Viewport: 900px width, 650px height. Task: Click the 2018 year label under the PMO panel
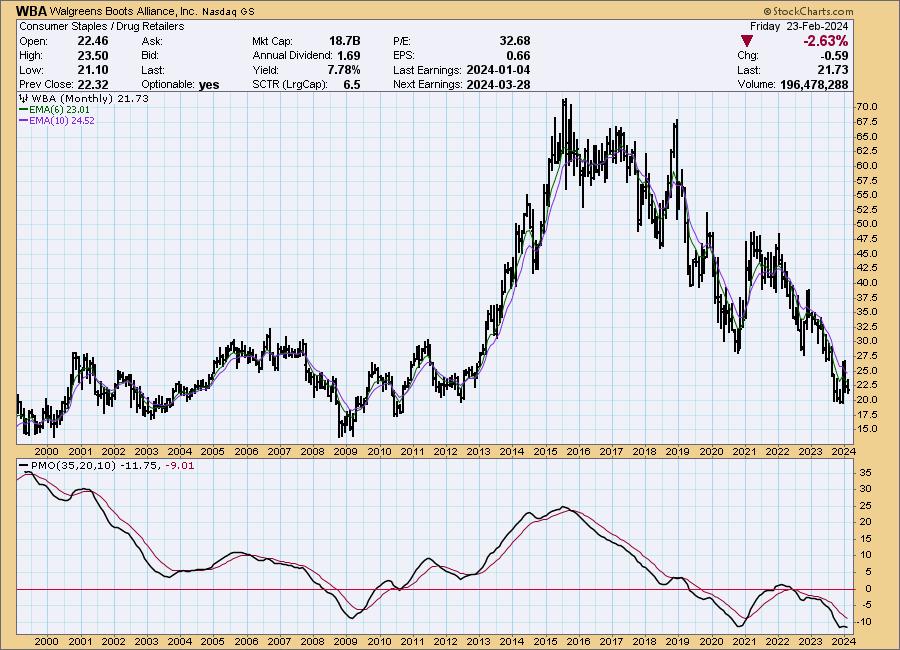(x=645, y=641)
